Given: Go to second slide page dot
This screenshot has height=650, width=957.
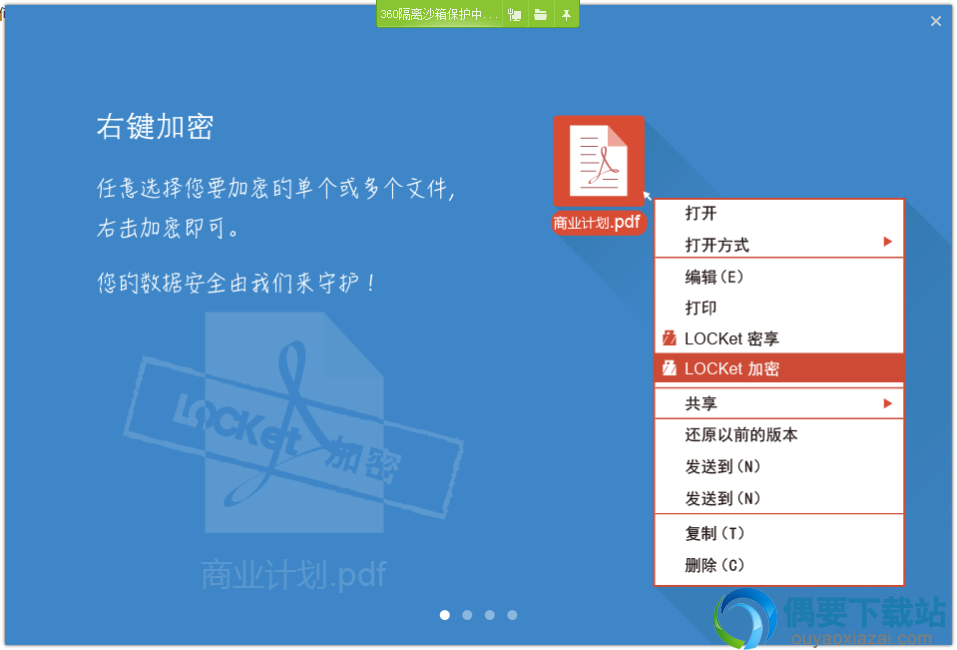Looking at the screenshot, I should click(468, 615).
